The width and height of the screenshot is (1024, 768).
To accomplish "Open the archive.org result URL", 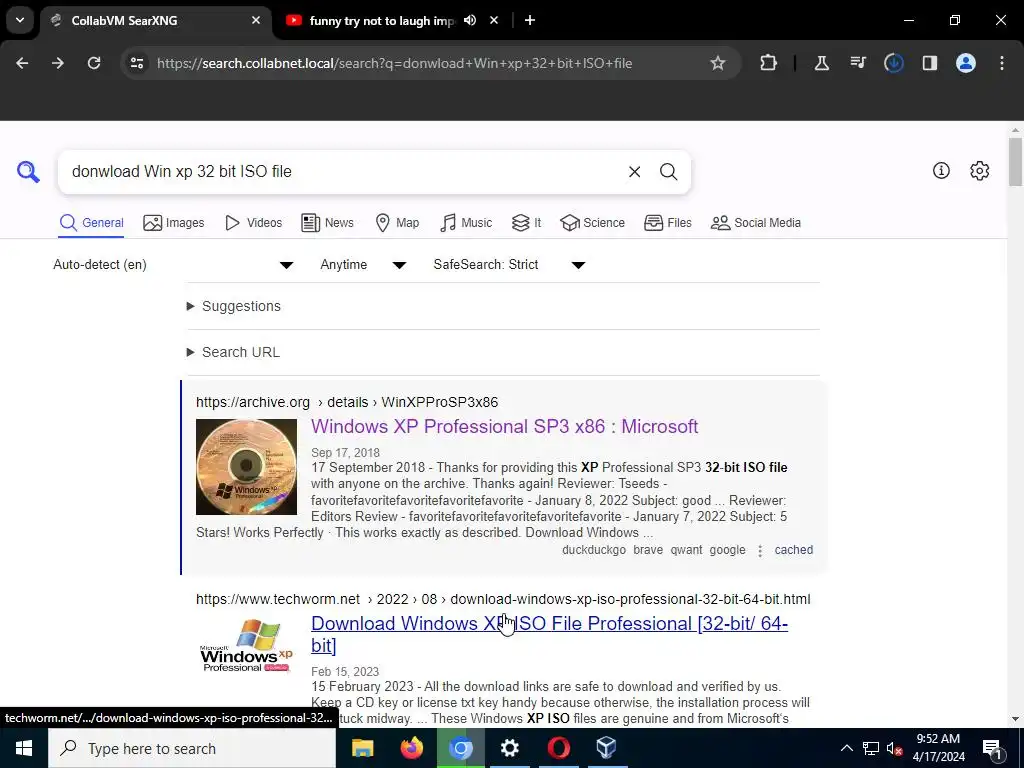I will click(347, 402).
